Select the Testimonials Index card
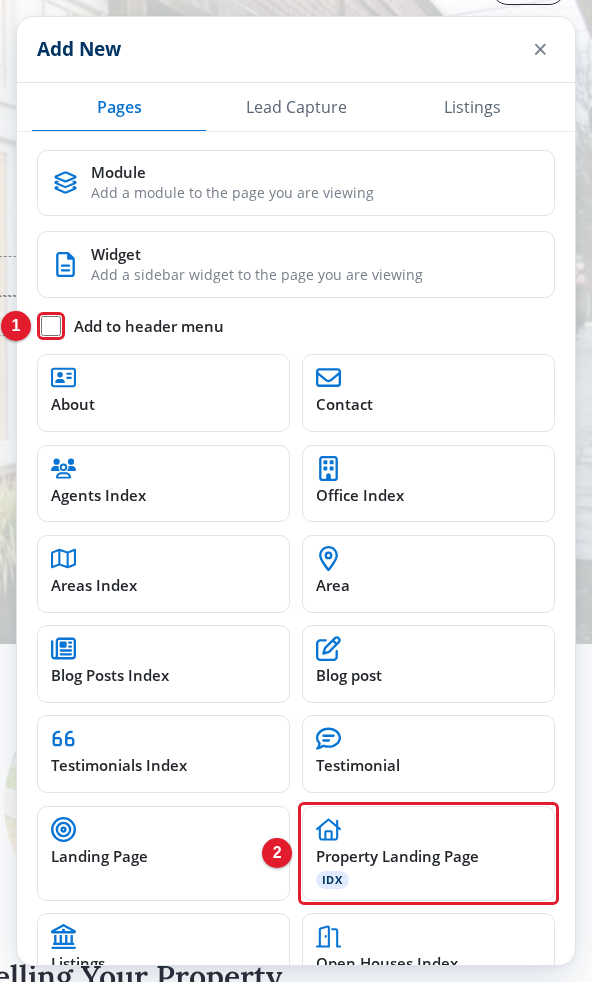592x982 pixels. coord(164,753)
